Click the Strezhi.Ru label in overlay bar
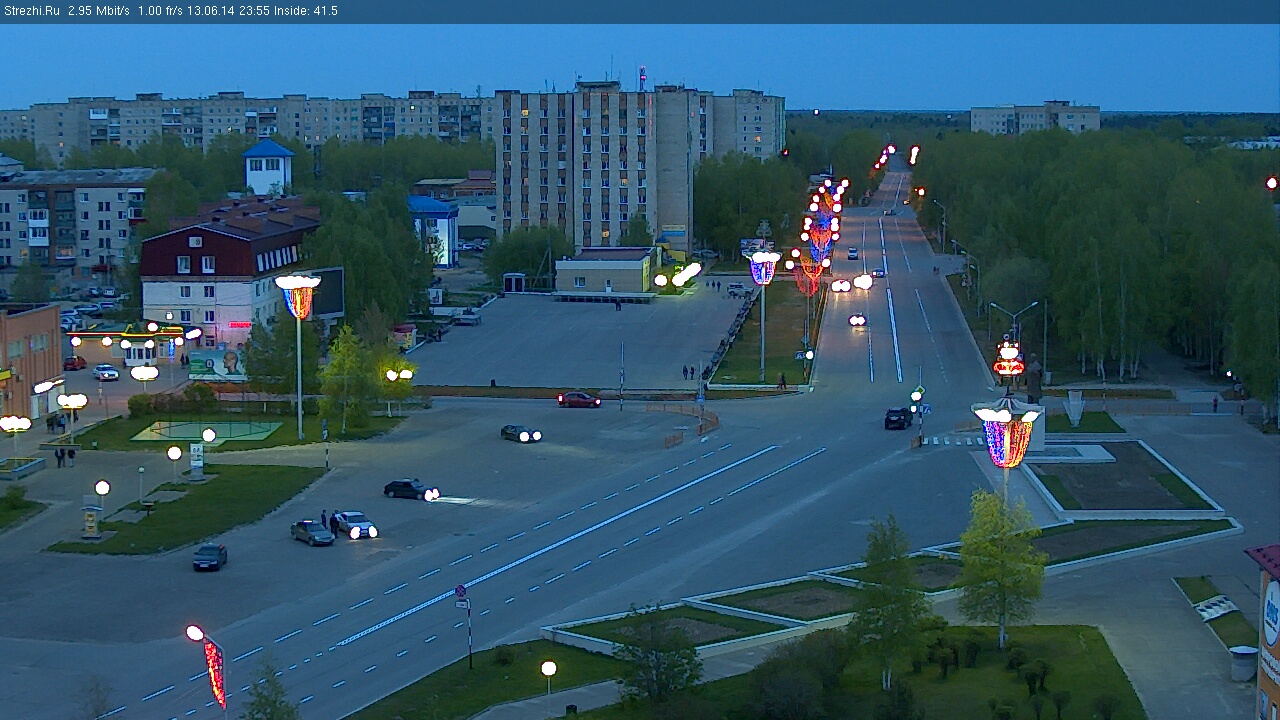 32,11
